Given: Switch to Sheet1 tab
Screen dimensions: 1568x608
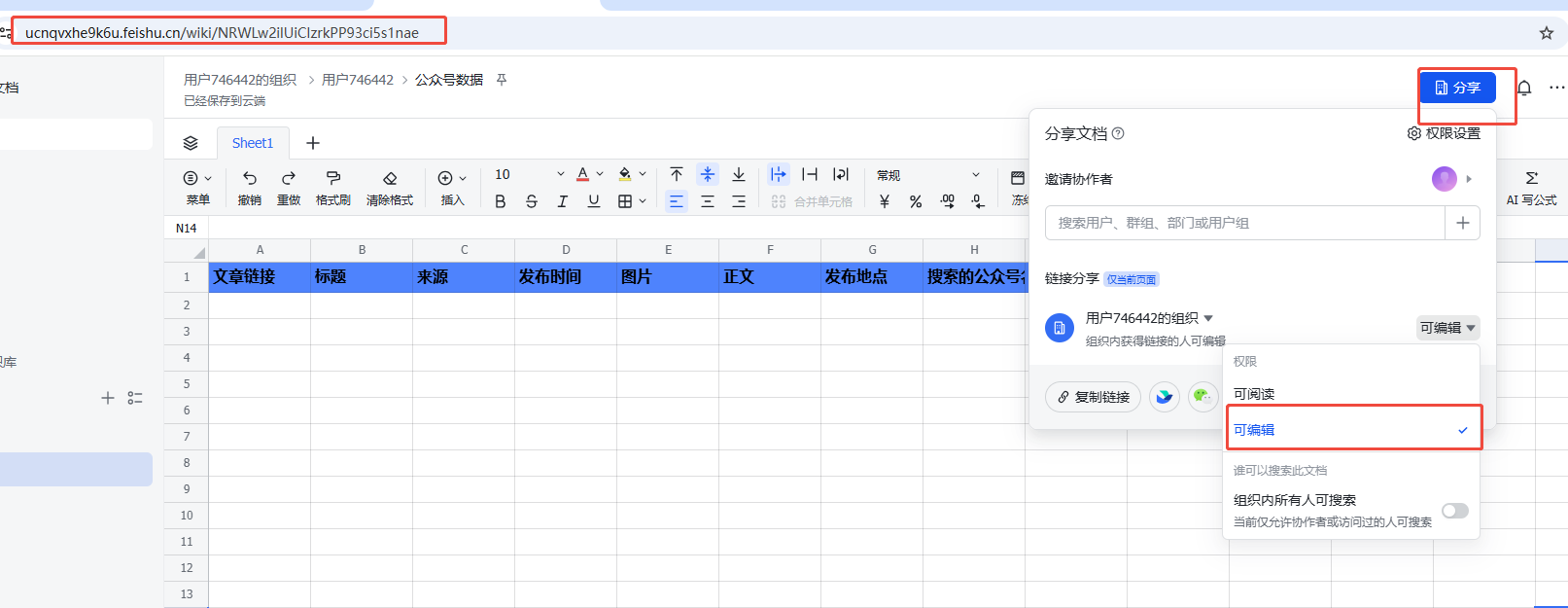Looking at the screenshot, I should coord(253,143).
